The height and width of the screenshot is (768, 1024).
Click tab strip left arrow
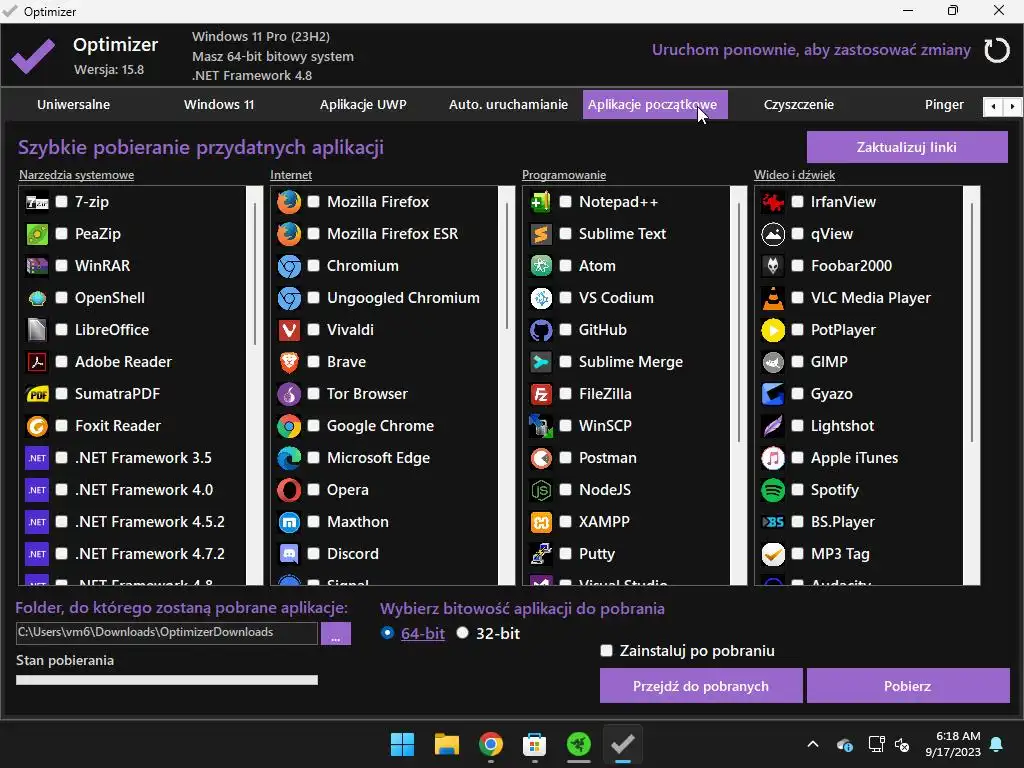(x=993, y=106)
